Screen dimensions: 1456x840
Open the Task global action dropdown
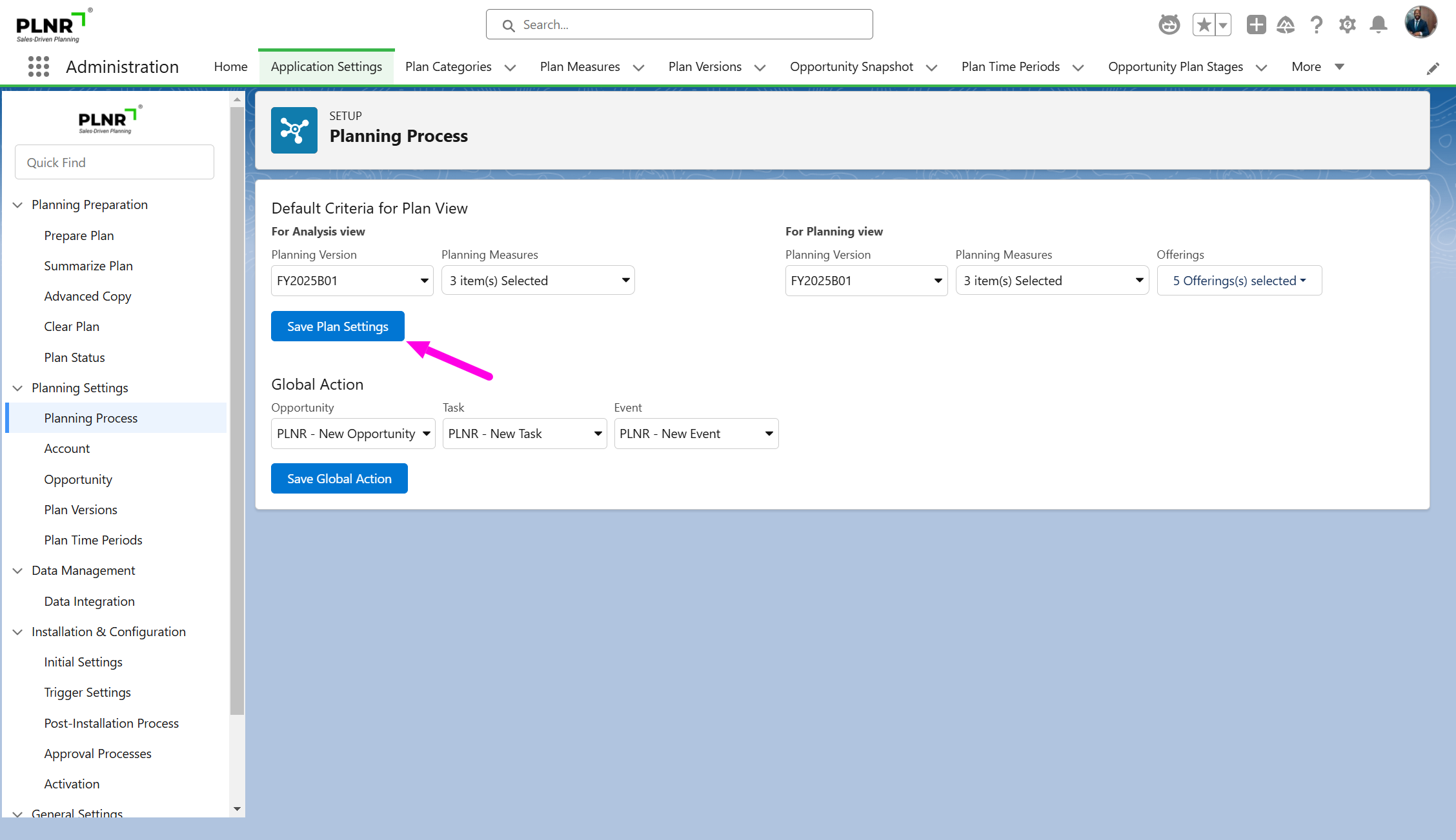click(x=524, y=434)
